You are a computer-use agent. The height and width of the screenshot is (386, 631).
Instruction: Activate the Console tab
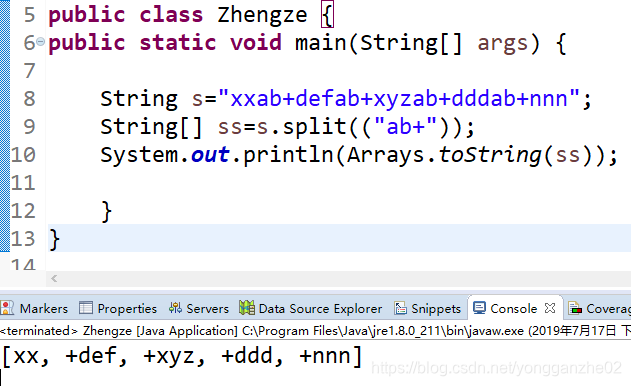tap(513, 309)
